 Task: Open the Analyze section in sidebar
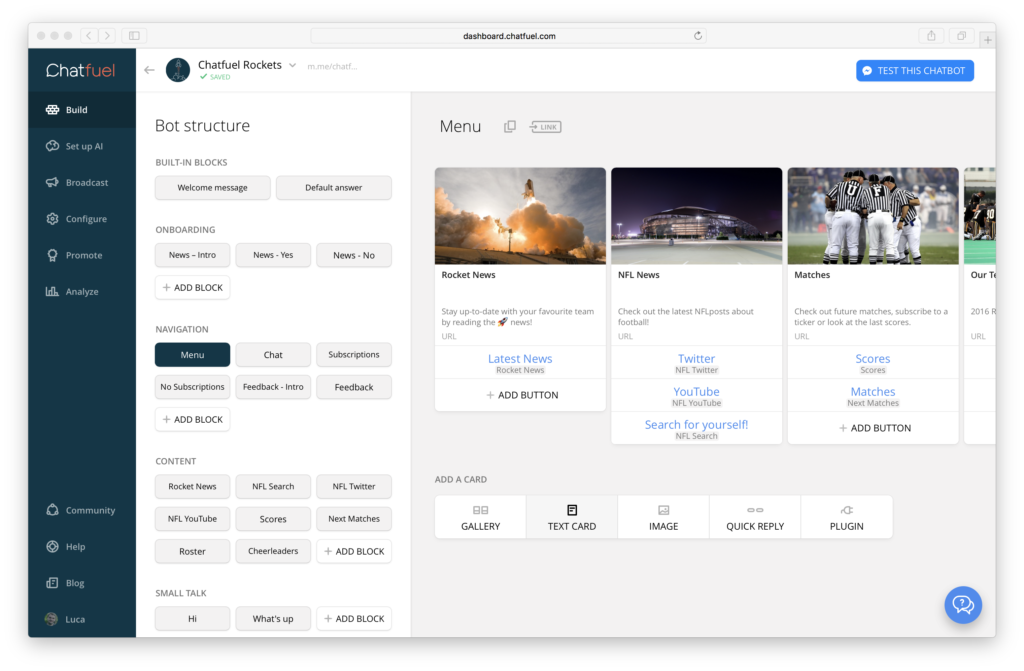81,292
